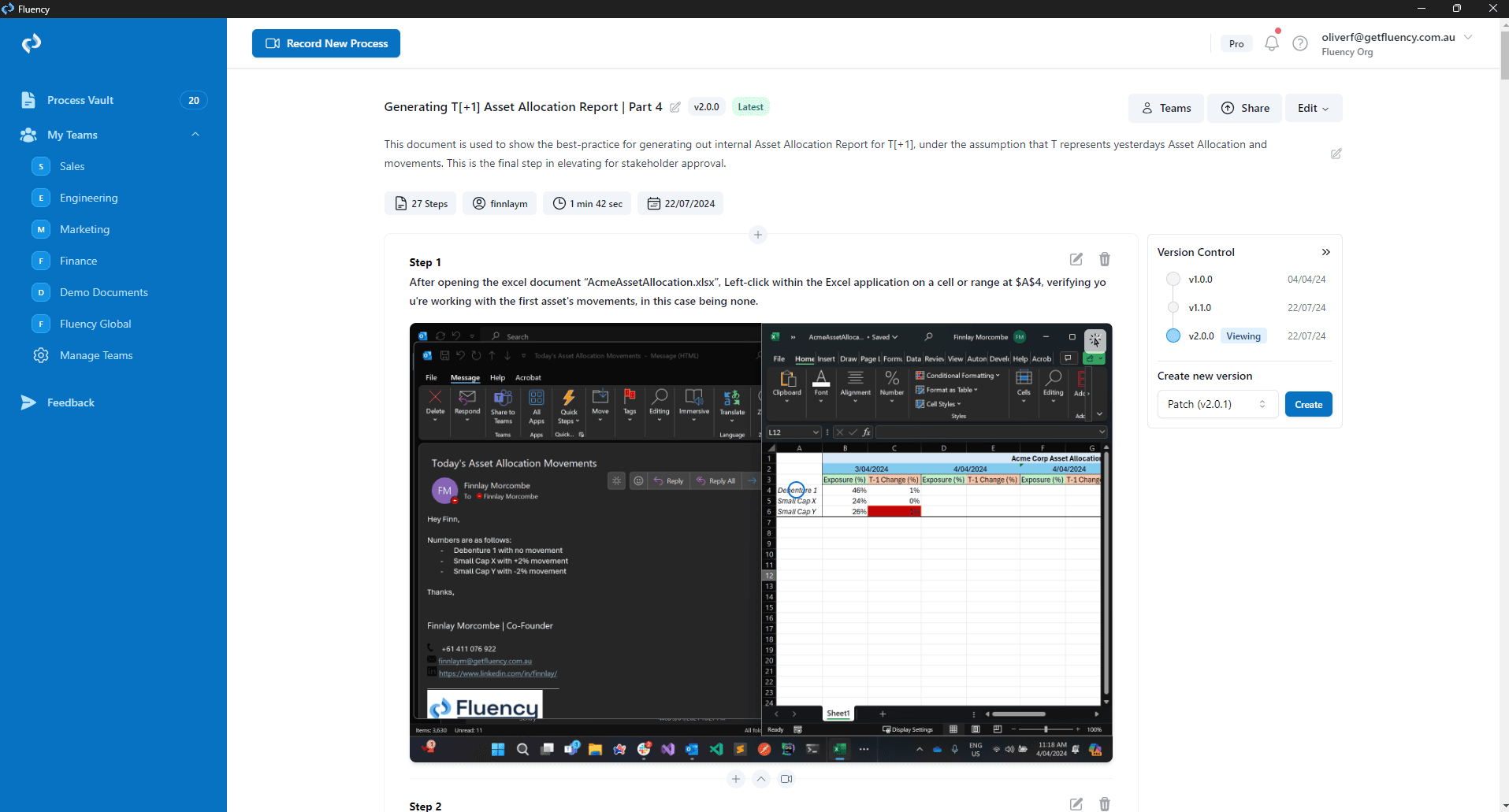Open the Edit dropdown menu
The width and height of the screenshot is (1509, 812).
click(1314, 108)
